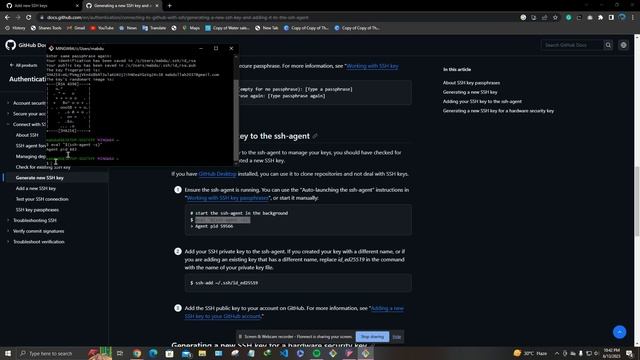Expand the 'Troubleshoot verification' section

pyautogui.click(x=36, y=242)
